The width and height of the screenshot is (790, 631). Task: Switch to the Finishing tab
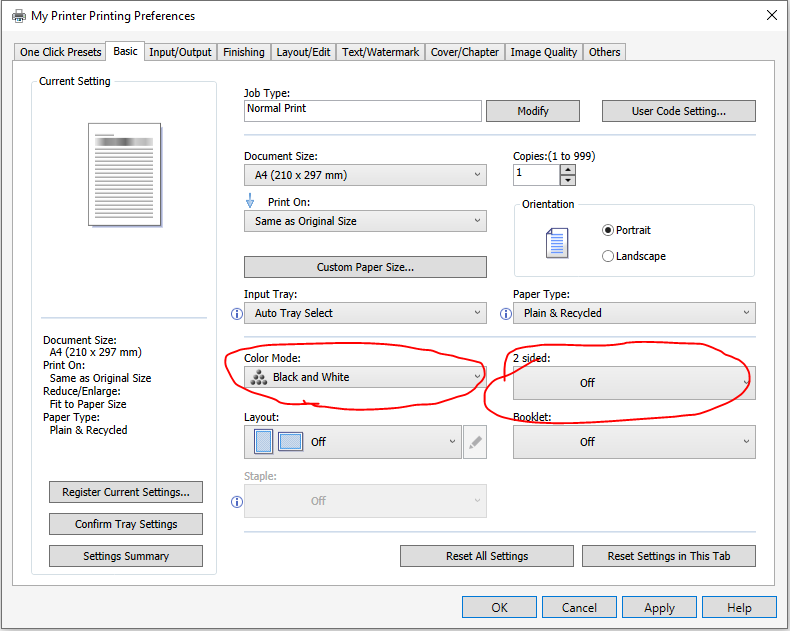244,52
